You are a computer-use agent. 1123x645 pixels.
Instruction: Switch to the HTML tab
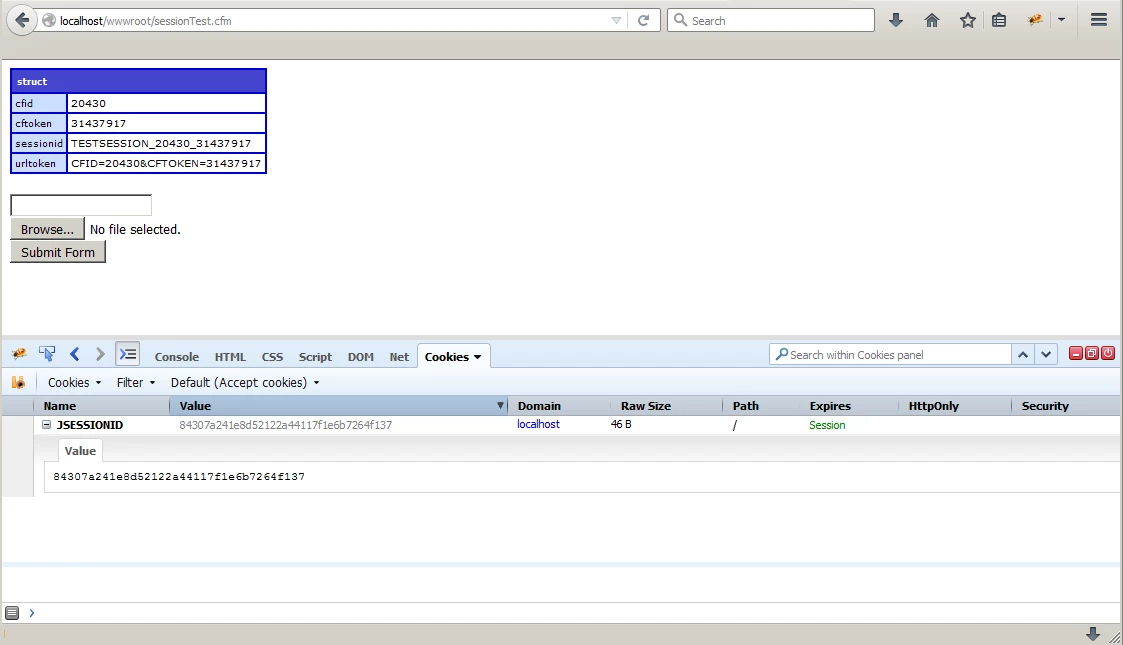(x=230, y=357)
